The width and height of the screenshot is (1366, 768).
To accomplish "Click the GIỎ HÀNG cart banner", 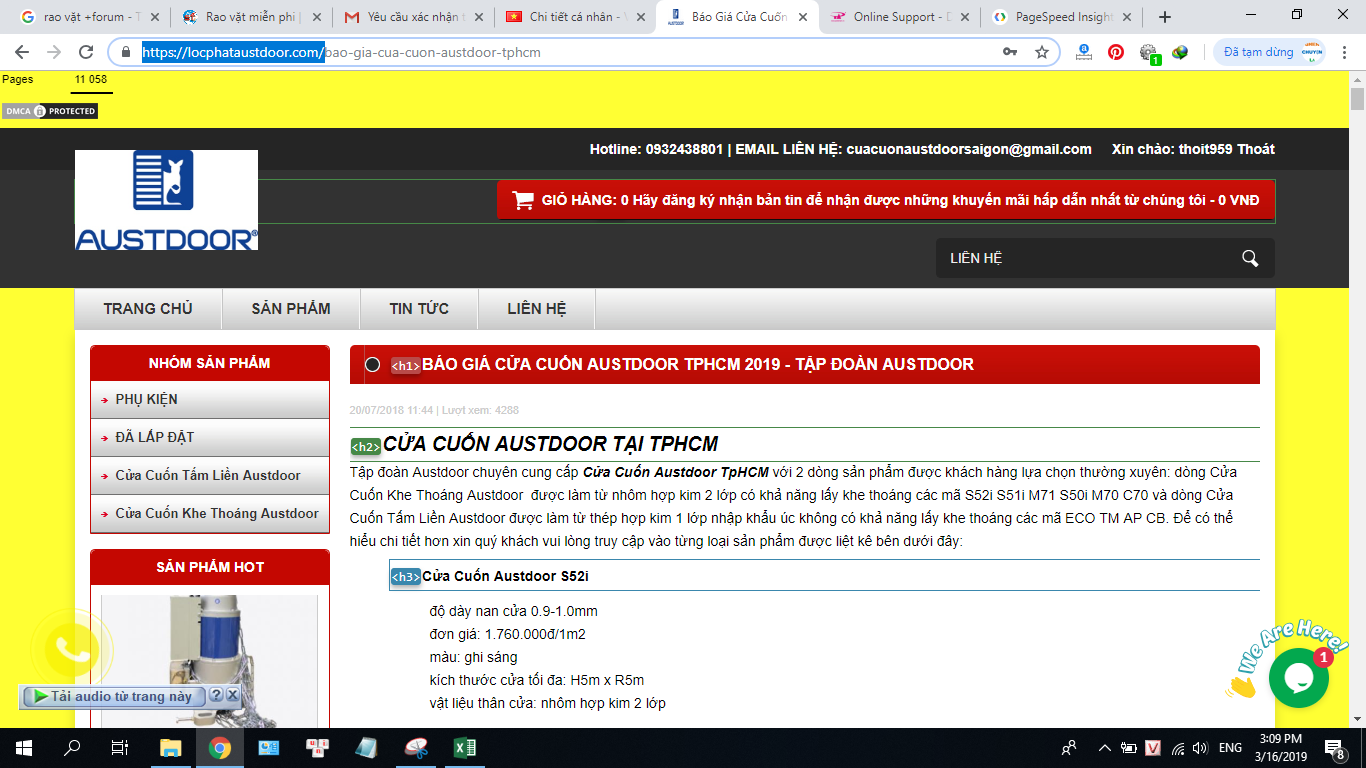I will (x=886, y=200).
